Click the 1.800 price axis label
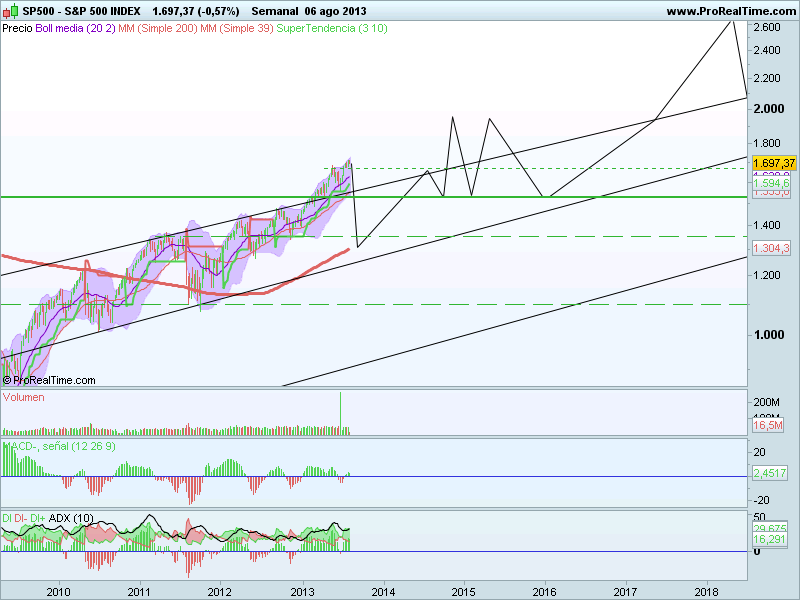This screenshot has width=800, height=600. tap(767, 143)
